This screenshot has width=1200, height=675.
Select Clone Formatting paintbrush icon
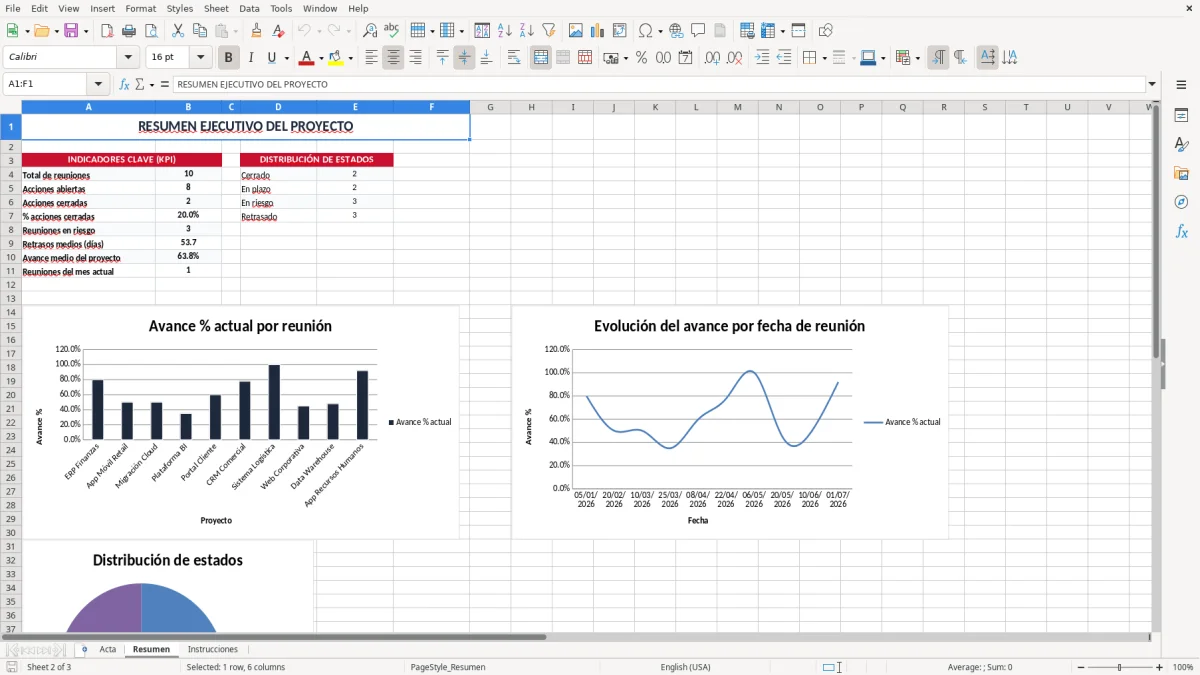(x=256, y=31)
